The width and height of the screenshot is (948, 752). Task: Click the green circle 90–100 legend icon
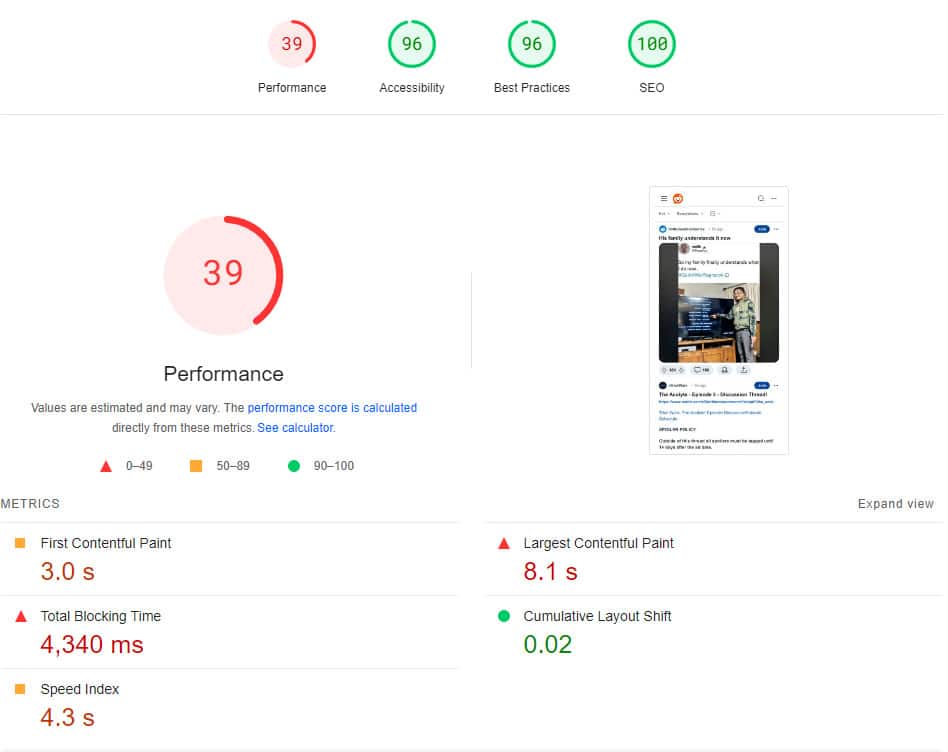(294, 466)
